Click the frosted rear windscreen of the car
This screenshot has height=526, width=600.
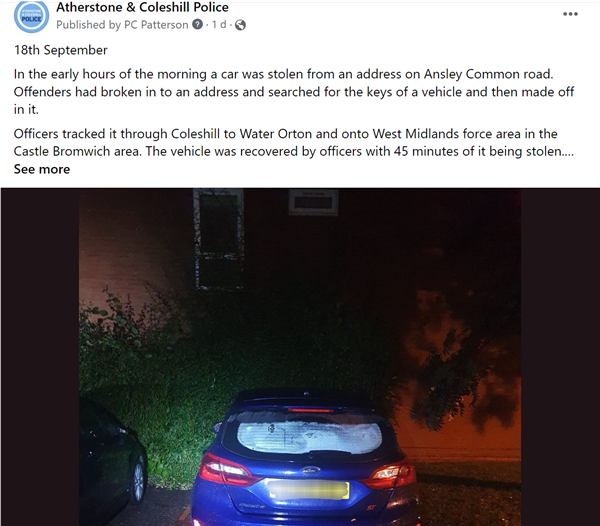coord(309,436)
